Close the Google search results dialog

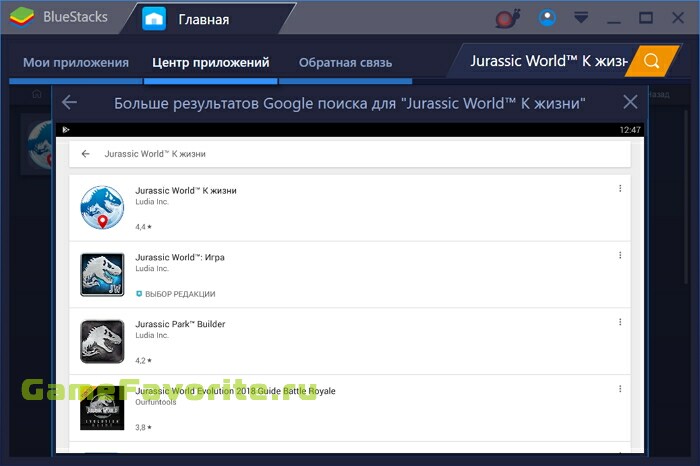tap(630, 102)
